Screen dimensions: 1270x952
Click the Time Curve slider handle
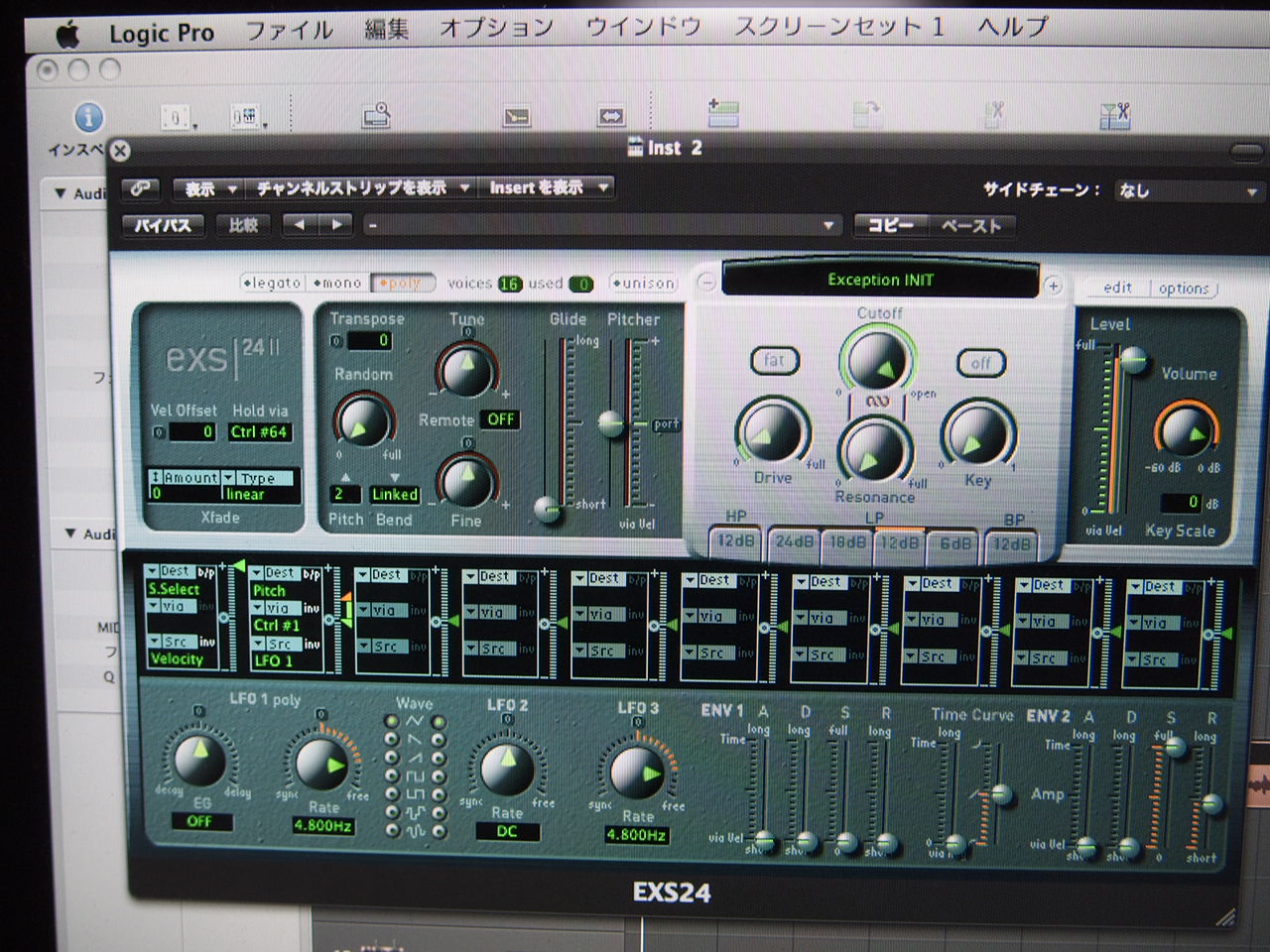coord(1001,793)
